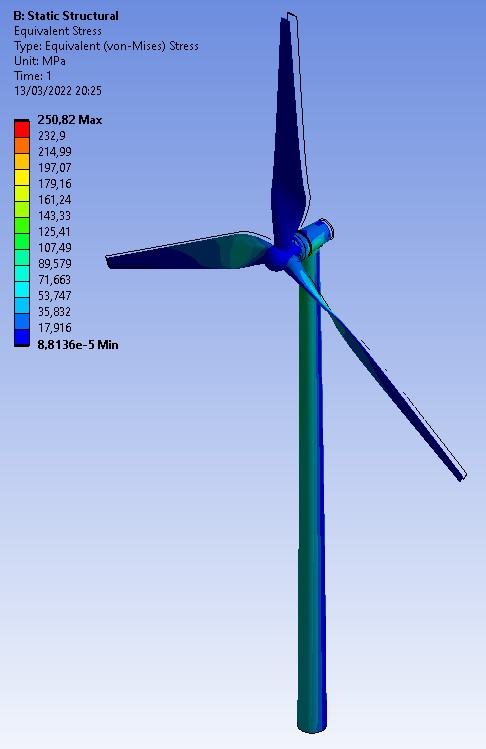Select the '89,579' legend value
Image resolution: width=486 pixels, height=749 pixels.
pyautogui.click(x=54, y=264)
